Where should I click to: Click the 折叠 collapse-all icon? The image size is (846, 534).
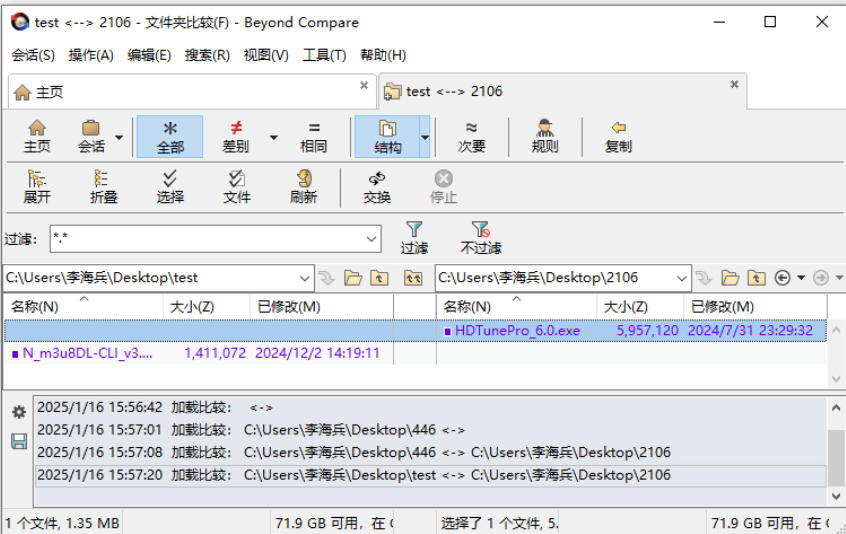(103, 187)
